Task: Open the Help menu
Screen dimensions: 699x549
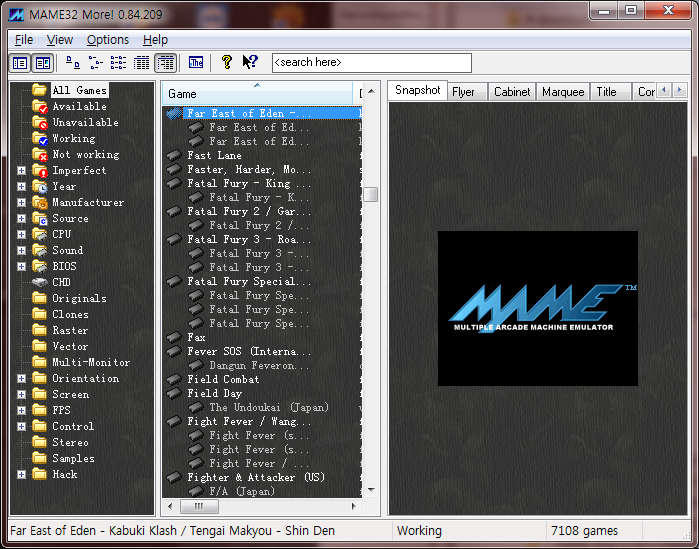Action: click(x=156, y=40)
